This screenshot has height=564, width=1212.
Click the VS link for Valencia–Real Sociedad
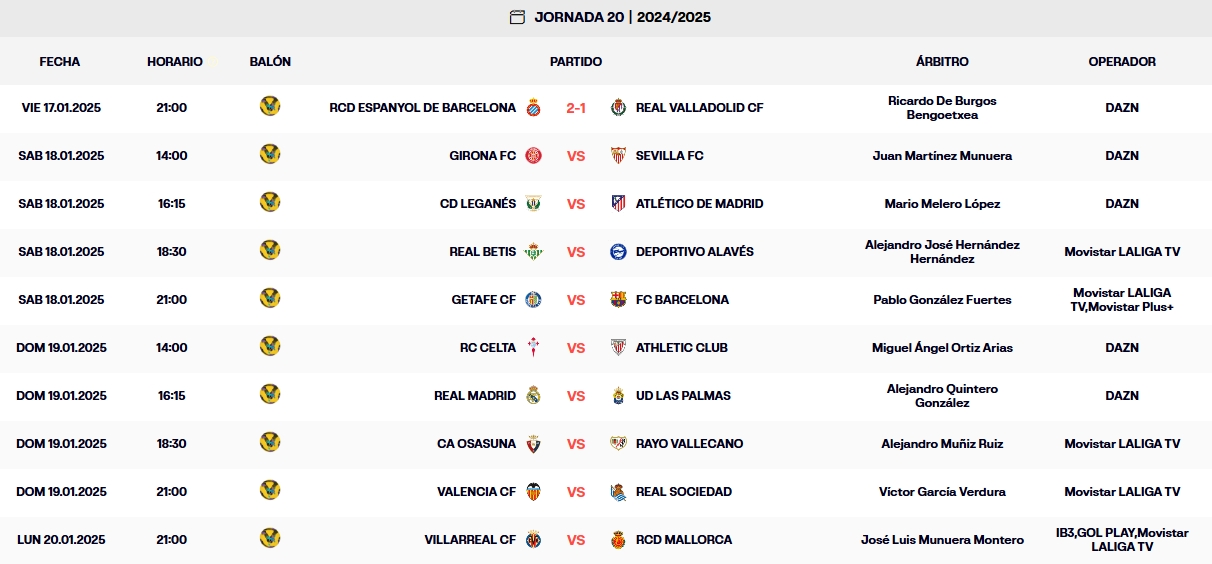576,492
